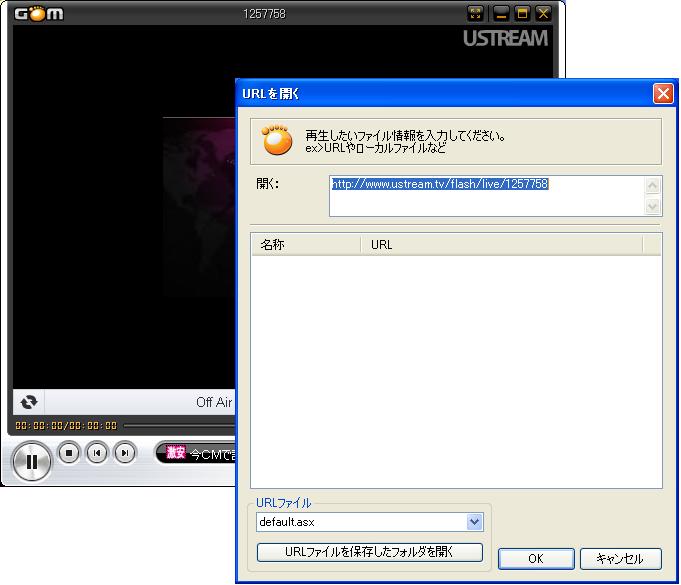Click URLファイルを保存したフォルダを開く button
This screenshot has height=585, width=681.
[x=370, y=552]
